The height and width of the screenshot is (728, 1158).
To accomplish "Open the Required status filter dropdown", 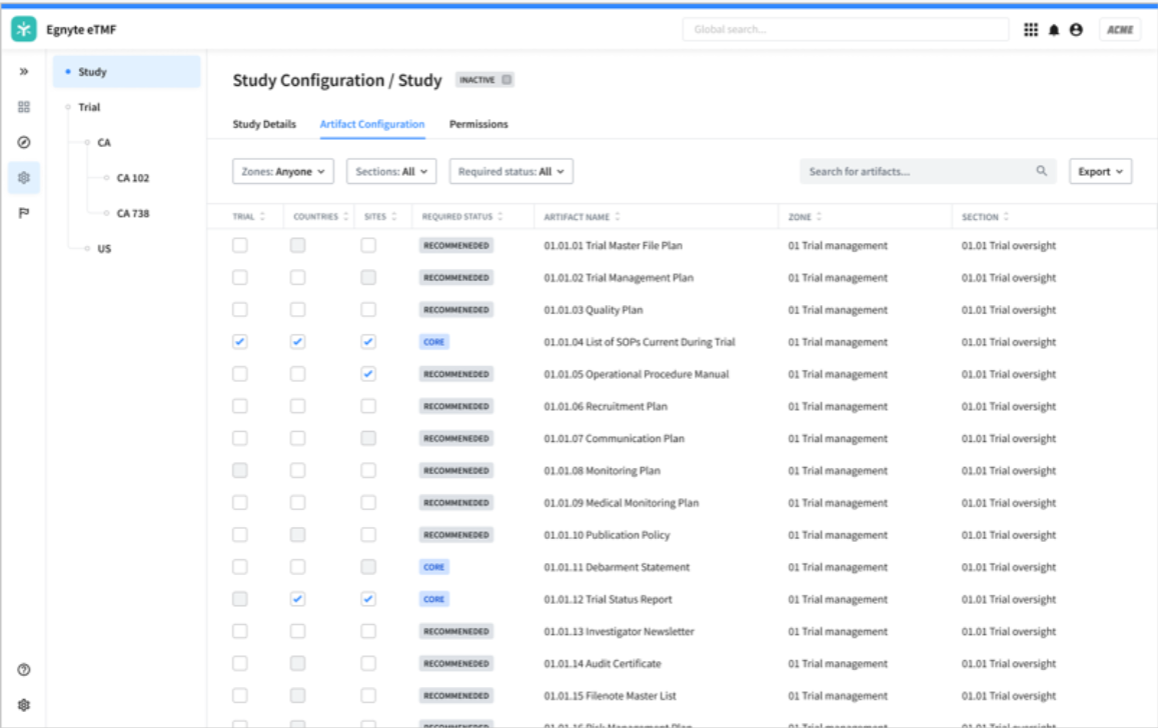I will click(511, 172).
